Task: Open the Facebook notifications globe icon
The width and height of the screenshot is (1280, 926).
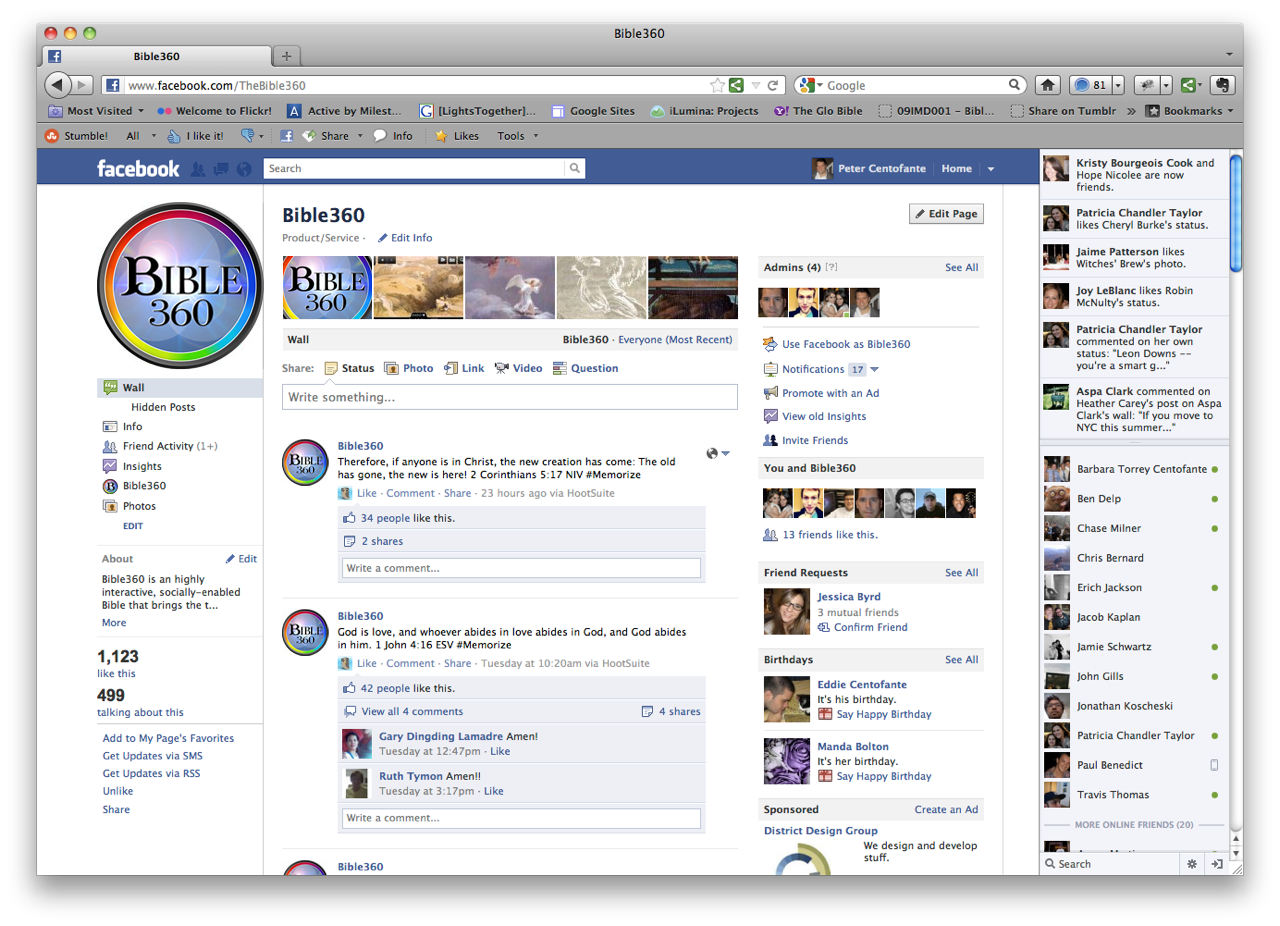Action: [x=244, y=169]
